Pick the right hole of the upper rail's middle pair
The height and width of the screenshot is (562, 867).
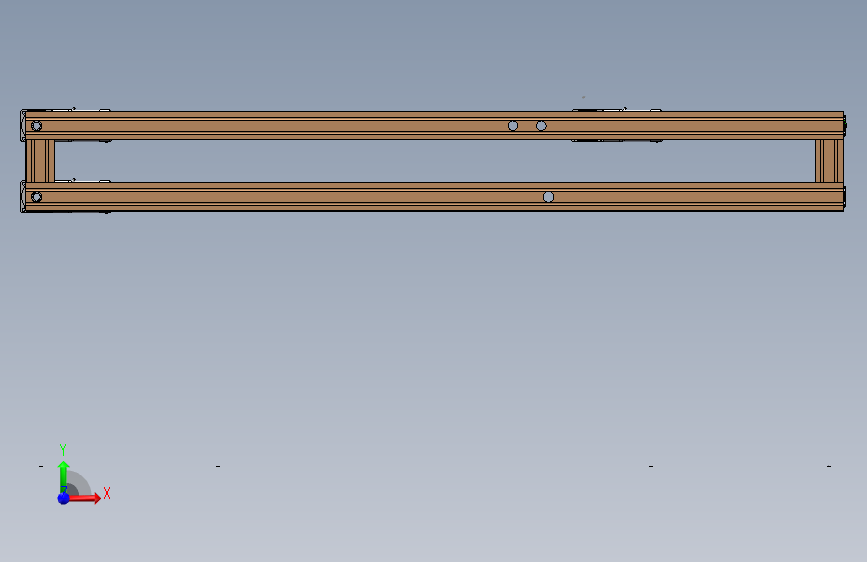[x=541, y=126]
